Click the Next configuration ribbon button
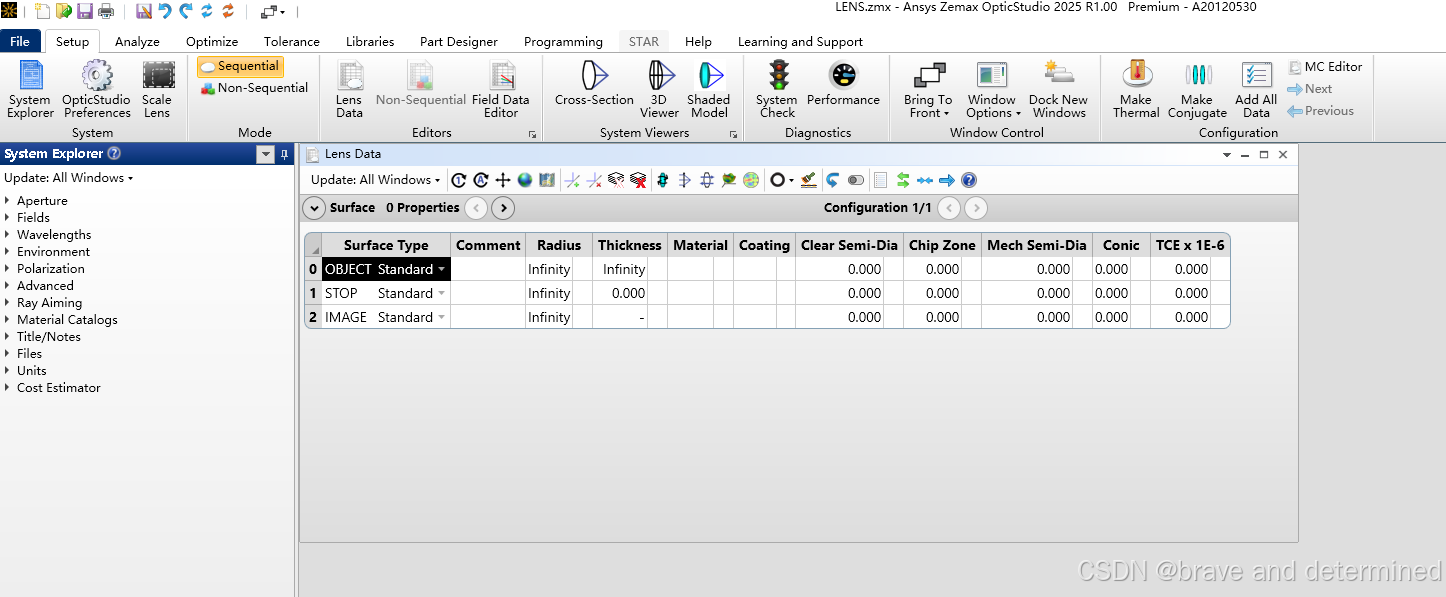The height and width of the screenshot is (597, 1446). tap(1310, 89)
